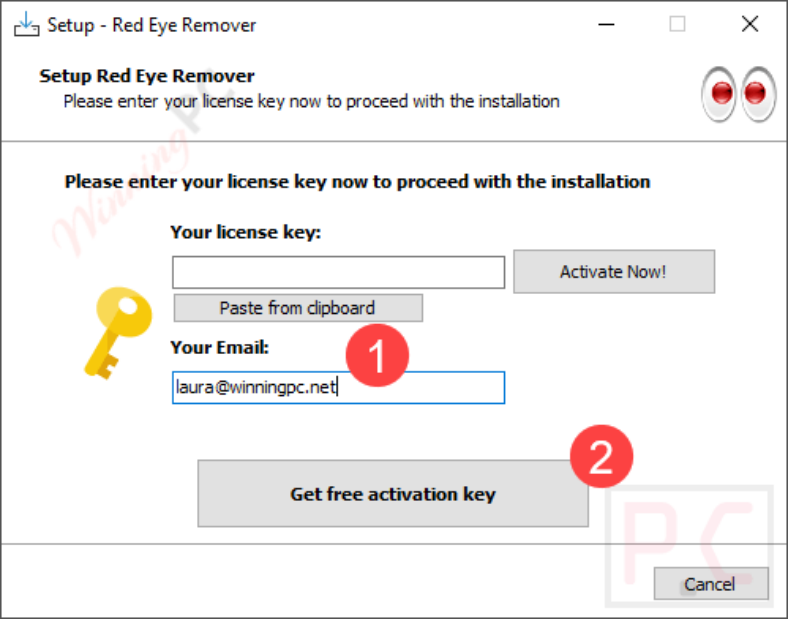Click the faded PC watermark logo
This screenshot has height=619, width=788.
(x=690, y=545)
